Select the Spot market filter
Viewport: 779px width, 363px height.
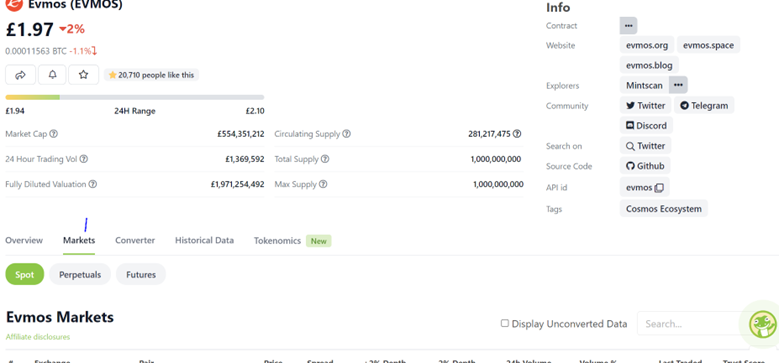(x=24, y=275)
